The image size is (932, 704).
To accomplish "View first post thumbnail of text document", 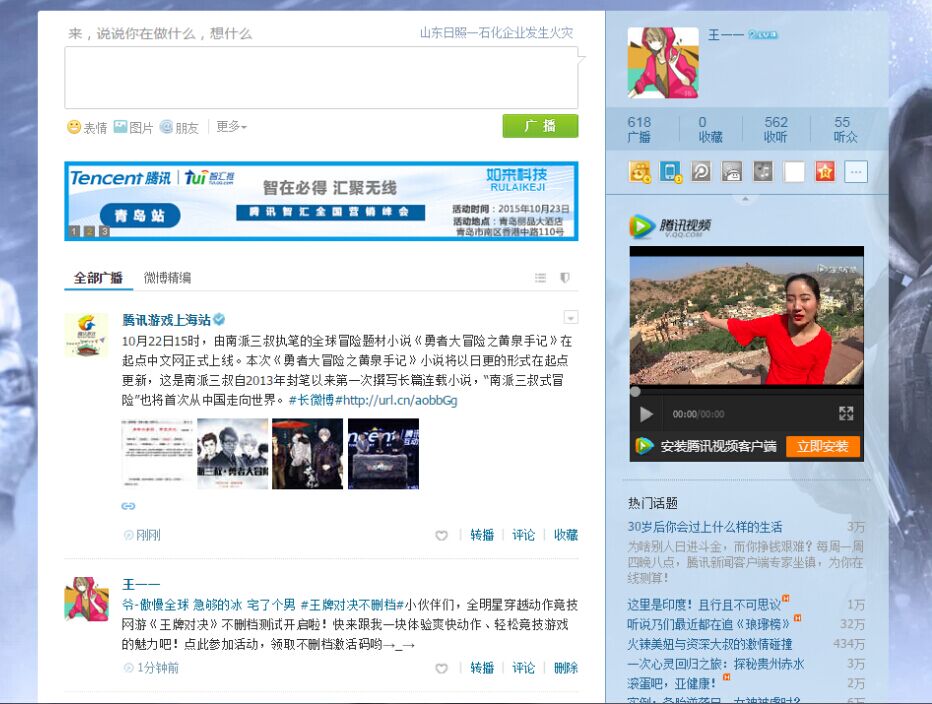I will click(158, 454).
